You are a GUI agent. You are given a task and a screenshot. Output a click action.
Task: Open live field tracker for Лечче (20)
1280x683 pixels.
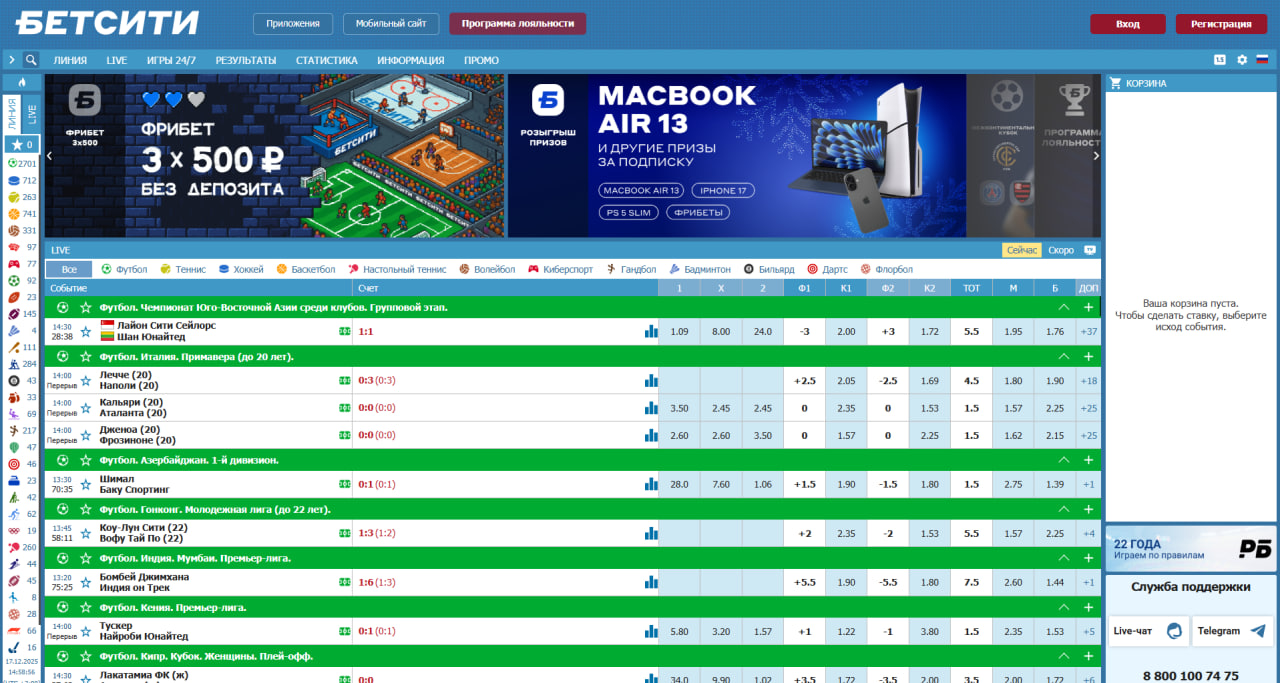(x=344, y=380)
